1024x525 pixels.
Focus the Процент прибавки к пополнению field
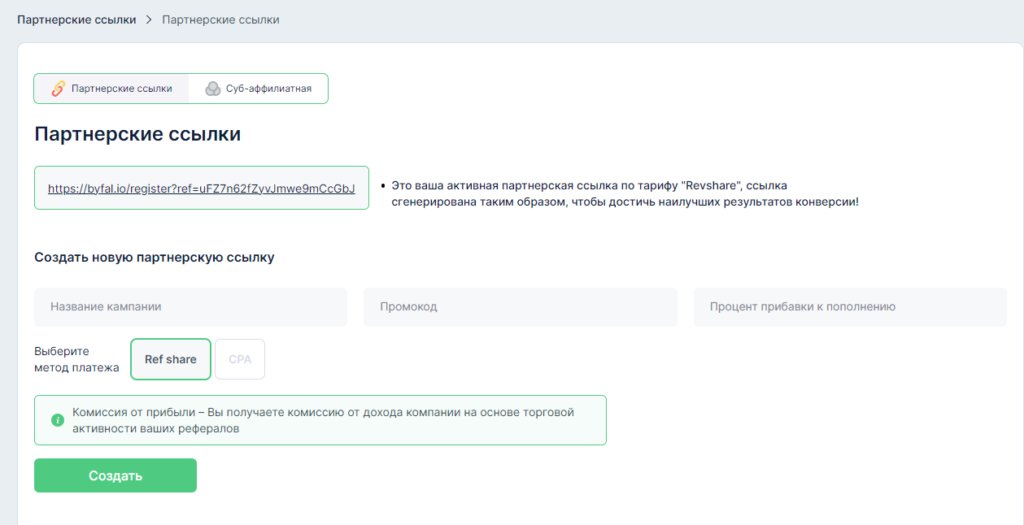[850, 307]
